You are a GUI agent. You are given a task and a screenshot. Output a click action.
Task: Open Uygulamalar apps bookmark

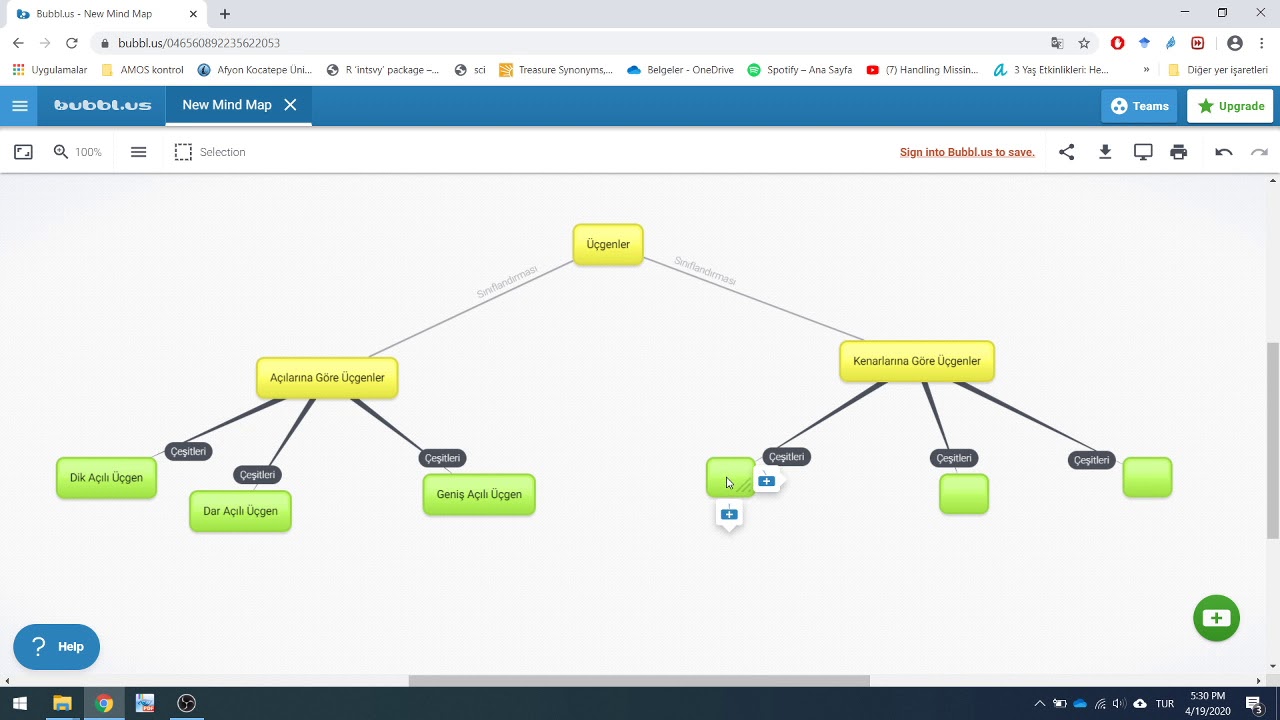[x=50, y=70]
